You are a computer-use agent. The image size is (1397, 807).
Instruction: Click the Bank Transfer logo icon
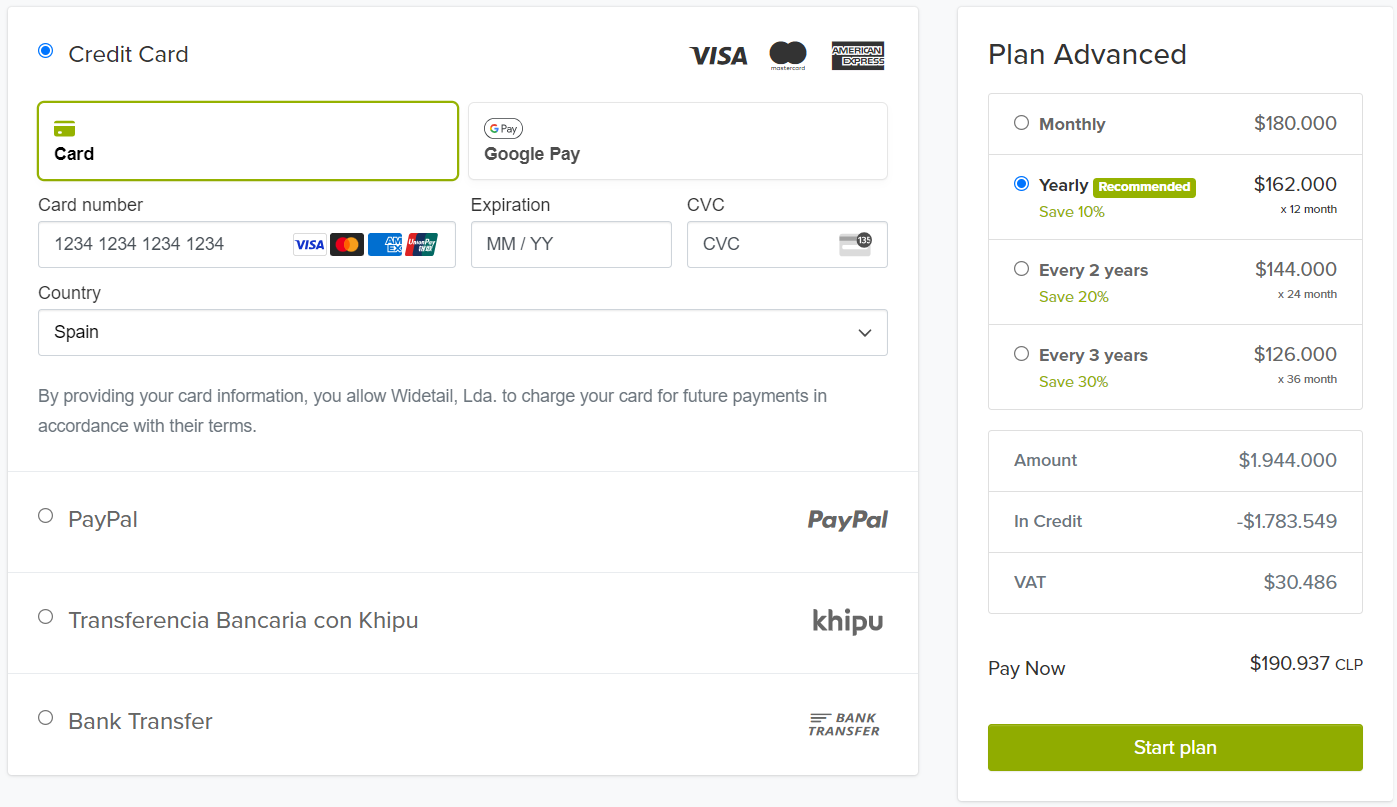(844, 724)
